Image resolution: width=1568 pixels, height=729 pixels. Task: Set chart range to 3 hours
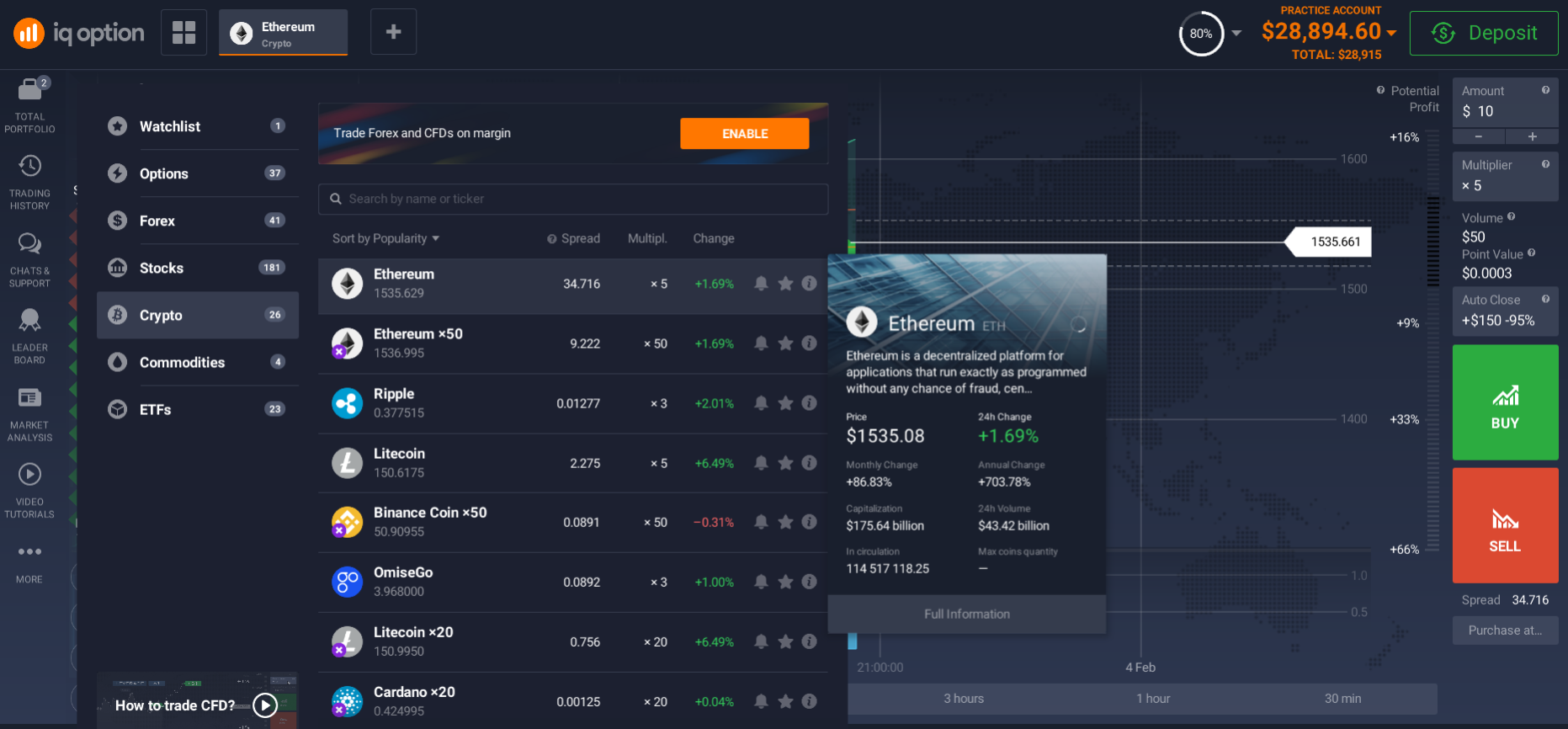pos(963,699)
